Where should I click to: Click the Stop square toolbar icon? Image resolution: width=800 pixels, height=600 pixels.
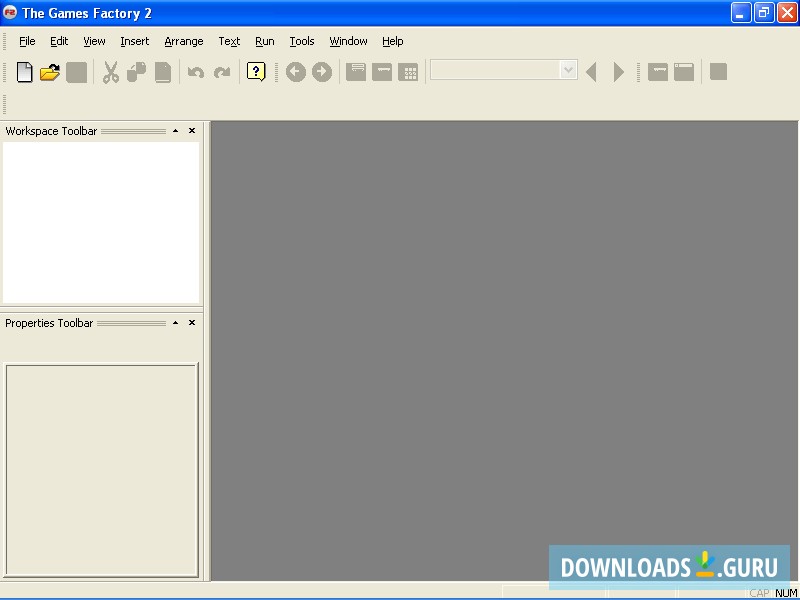pyautogui.click(x=718, y=72)
